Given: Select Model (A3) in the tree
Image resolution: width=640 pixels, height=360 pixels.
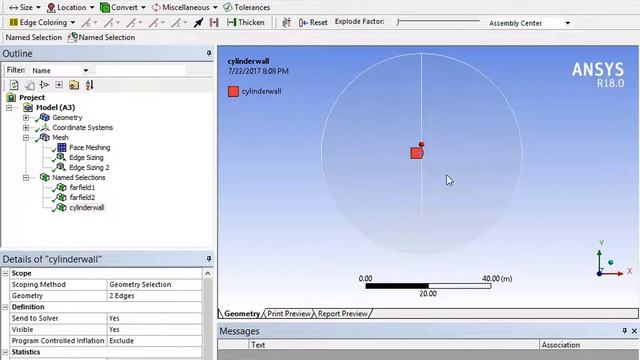Looking at the screenshot, I should point(55,107).
